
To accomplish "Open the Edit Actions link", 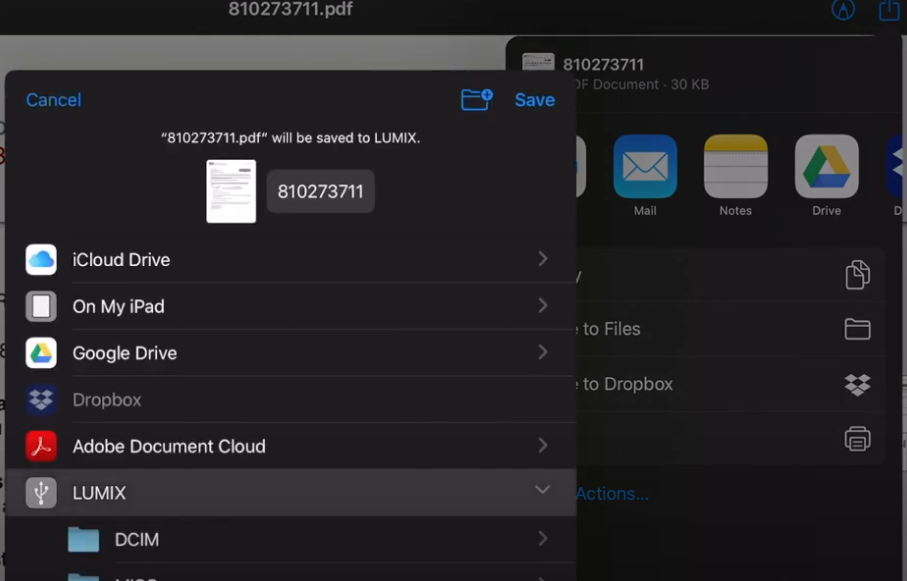I will pos(612,494).
